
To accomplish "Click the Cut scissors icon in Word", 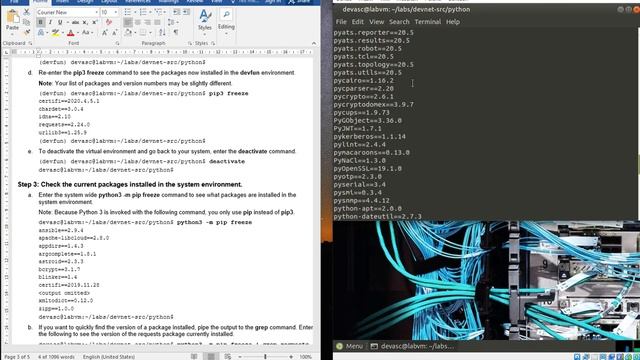I will tap(27, 12).
